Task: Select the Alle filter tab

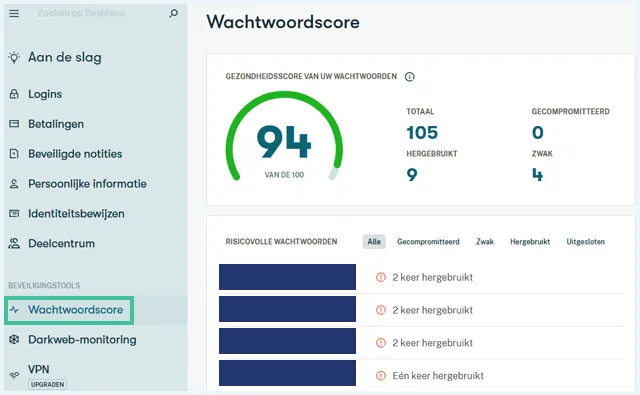Action: click(x=374, y=242)
